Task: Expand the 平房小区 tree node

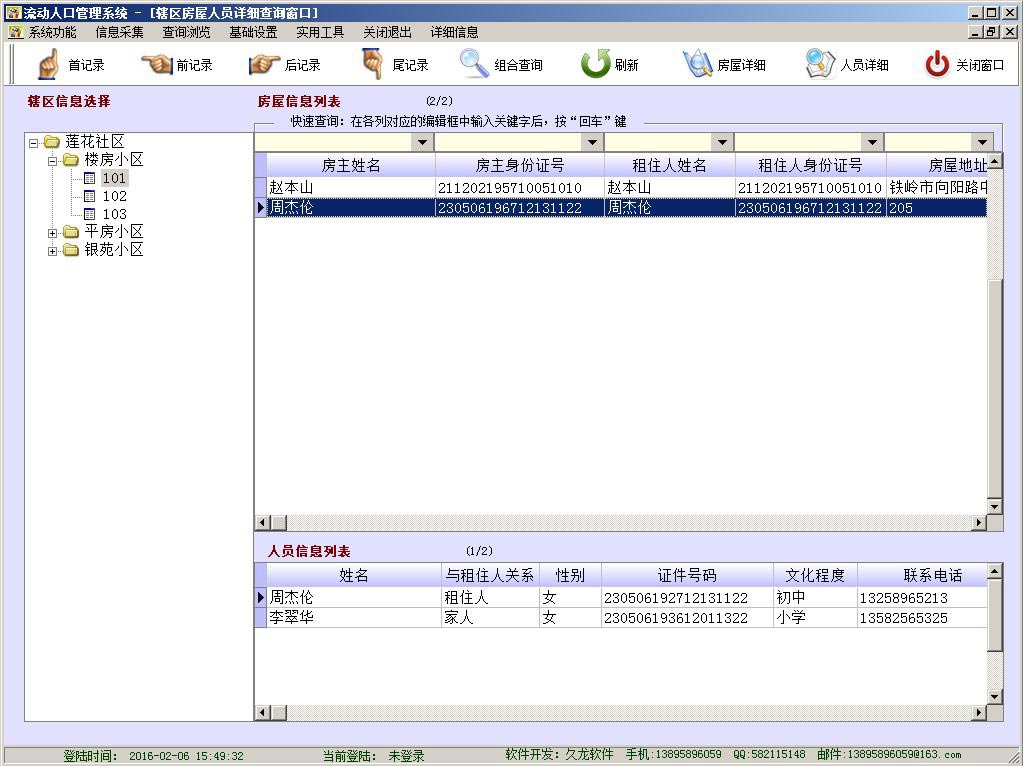Action: pyautogui.click(x=53, y=232)
